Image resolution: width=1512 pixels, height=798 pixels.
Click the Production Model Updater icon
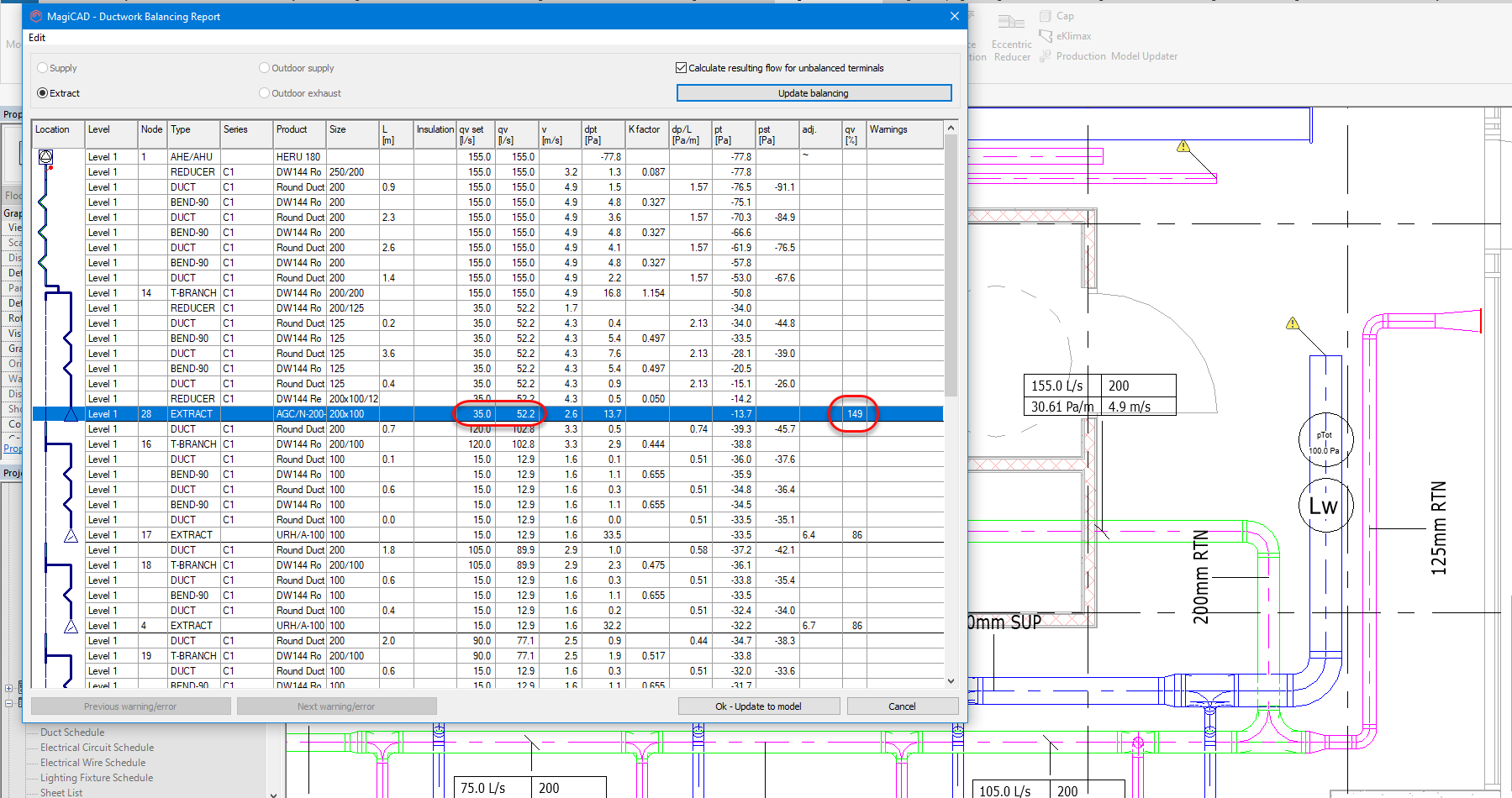point(1046,56)
